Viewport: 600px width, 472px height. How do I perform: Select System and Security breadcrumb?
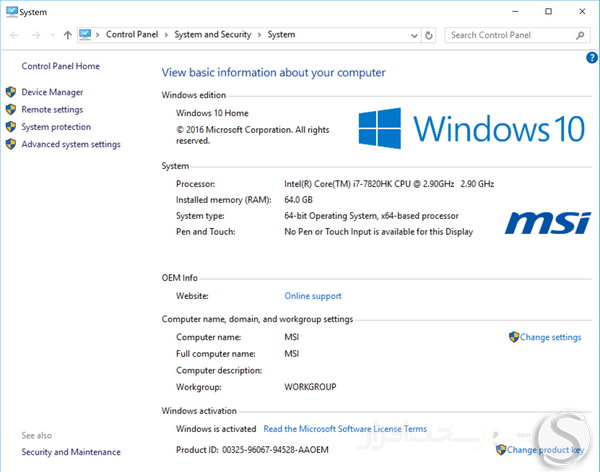click(x=214, y=35)
